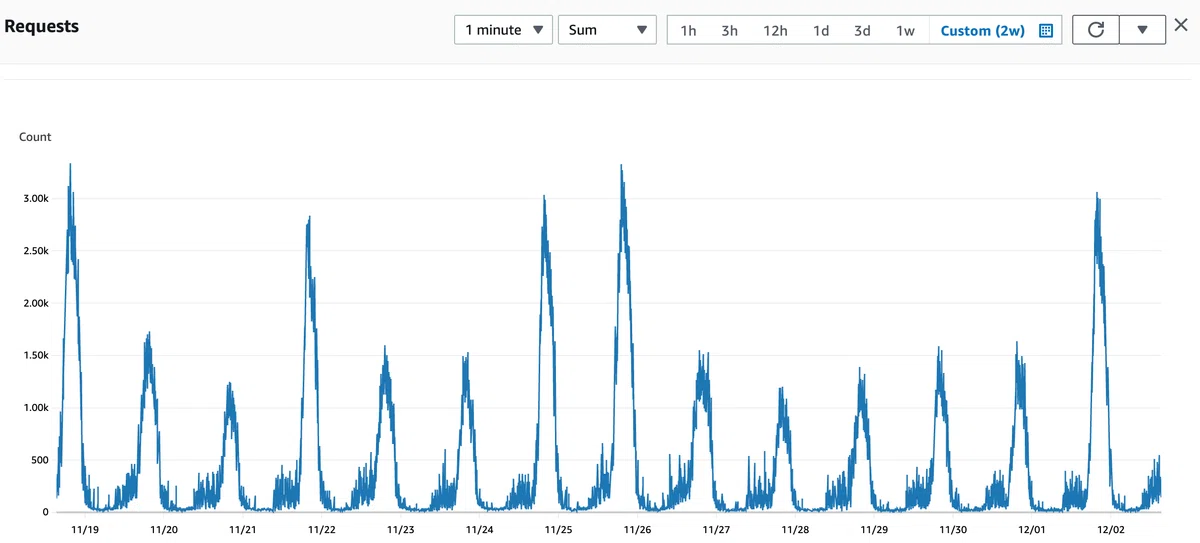Click the 12/02 date label
1200x543 pixels.
1111,530
